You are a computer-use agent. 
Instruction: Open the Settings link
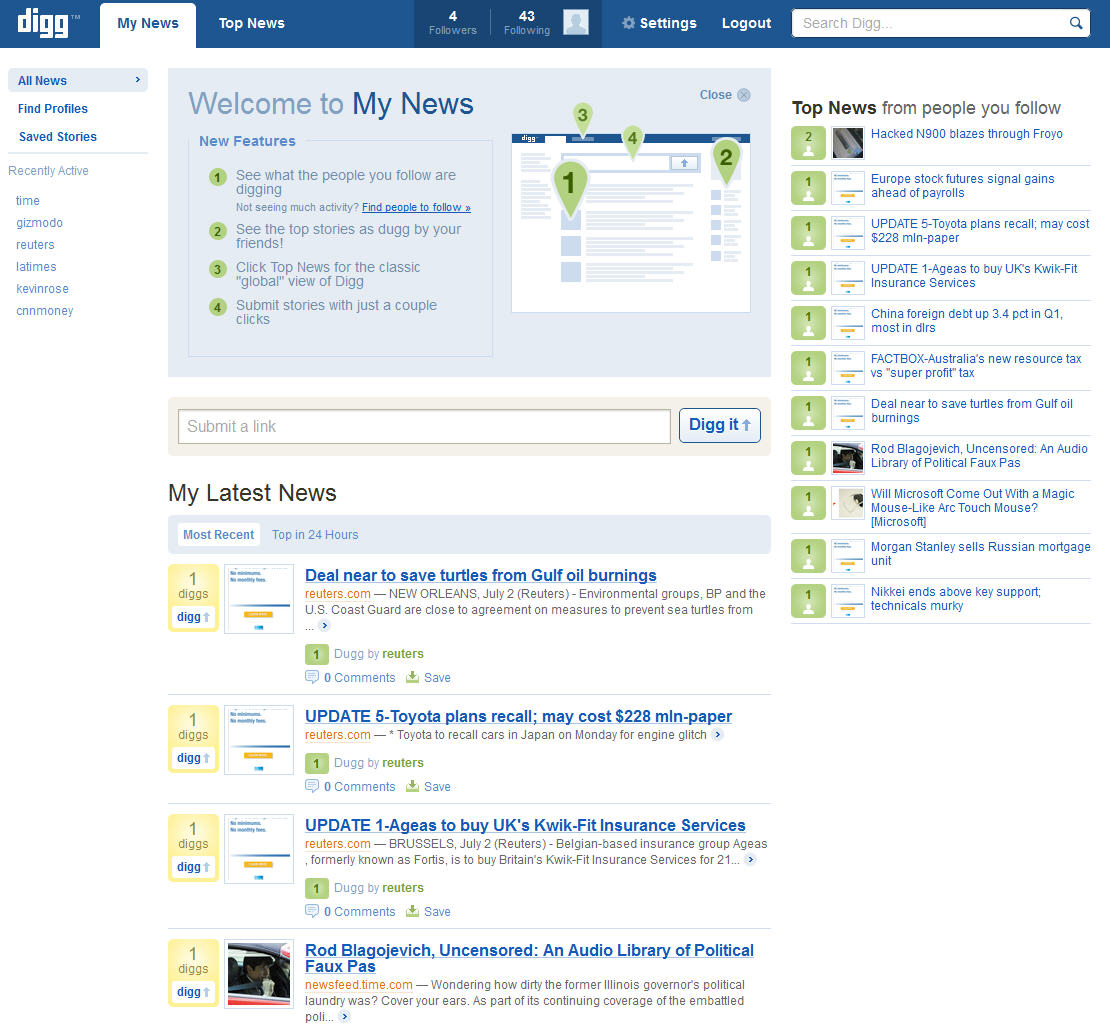tap(668, 23)
